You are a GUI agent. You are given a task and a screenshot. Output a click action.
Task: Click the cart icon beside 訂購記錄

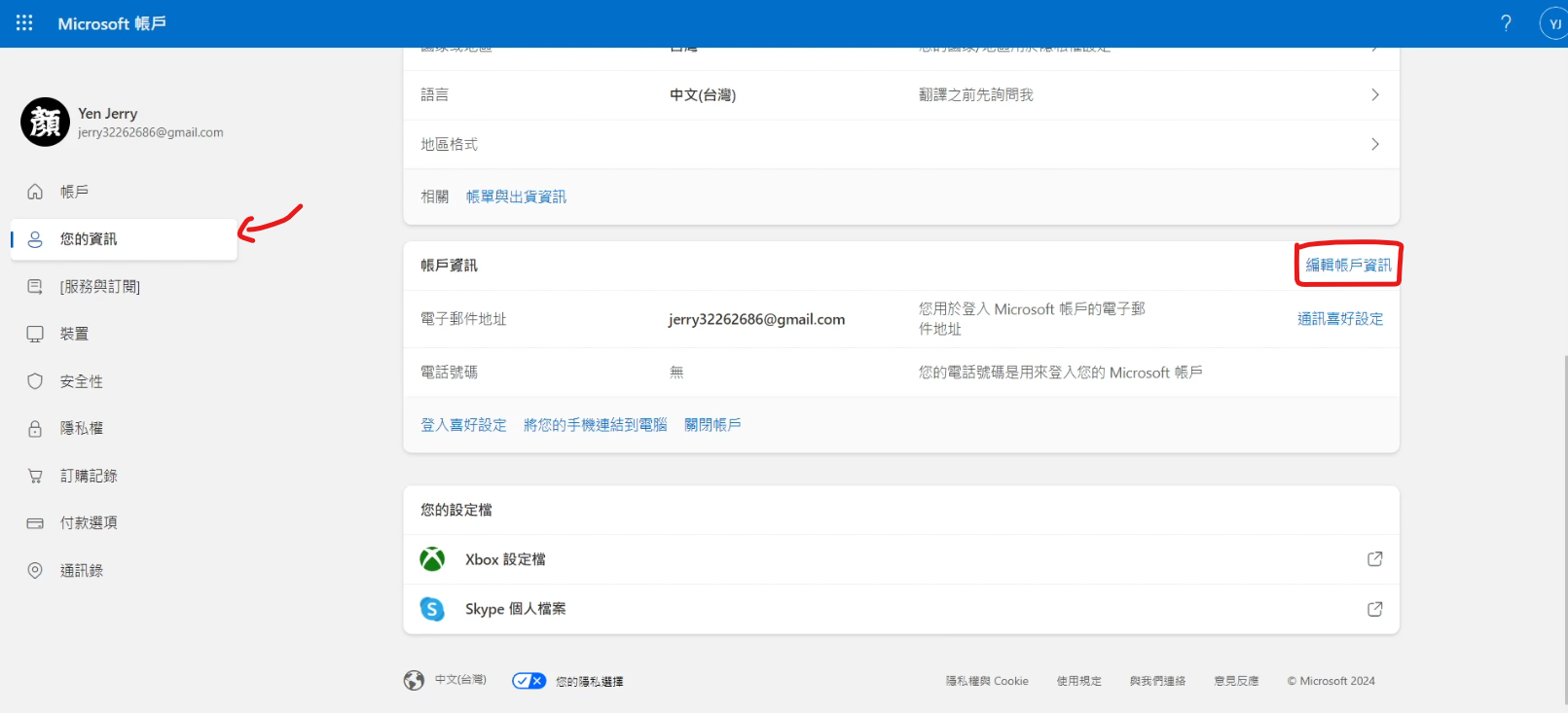point(35,476)
